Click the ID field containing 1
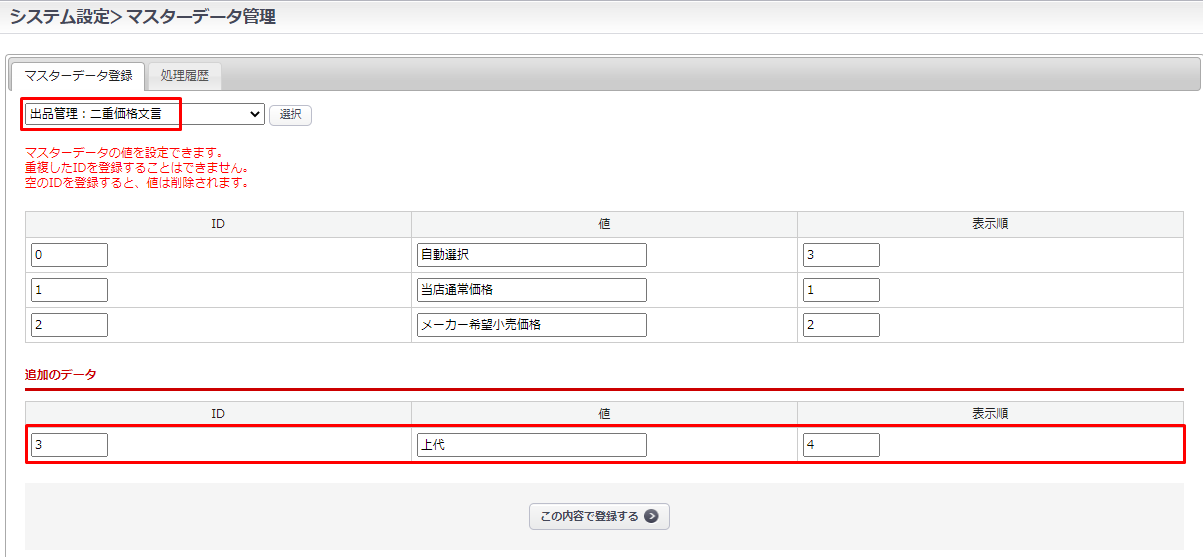 coord(69,290)
